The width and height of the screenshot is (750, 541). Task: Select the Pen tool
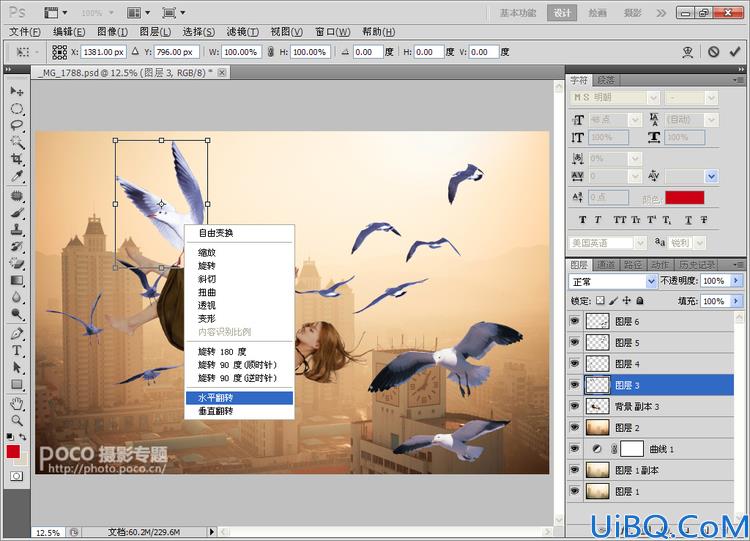pos(17,333)
